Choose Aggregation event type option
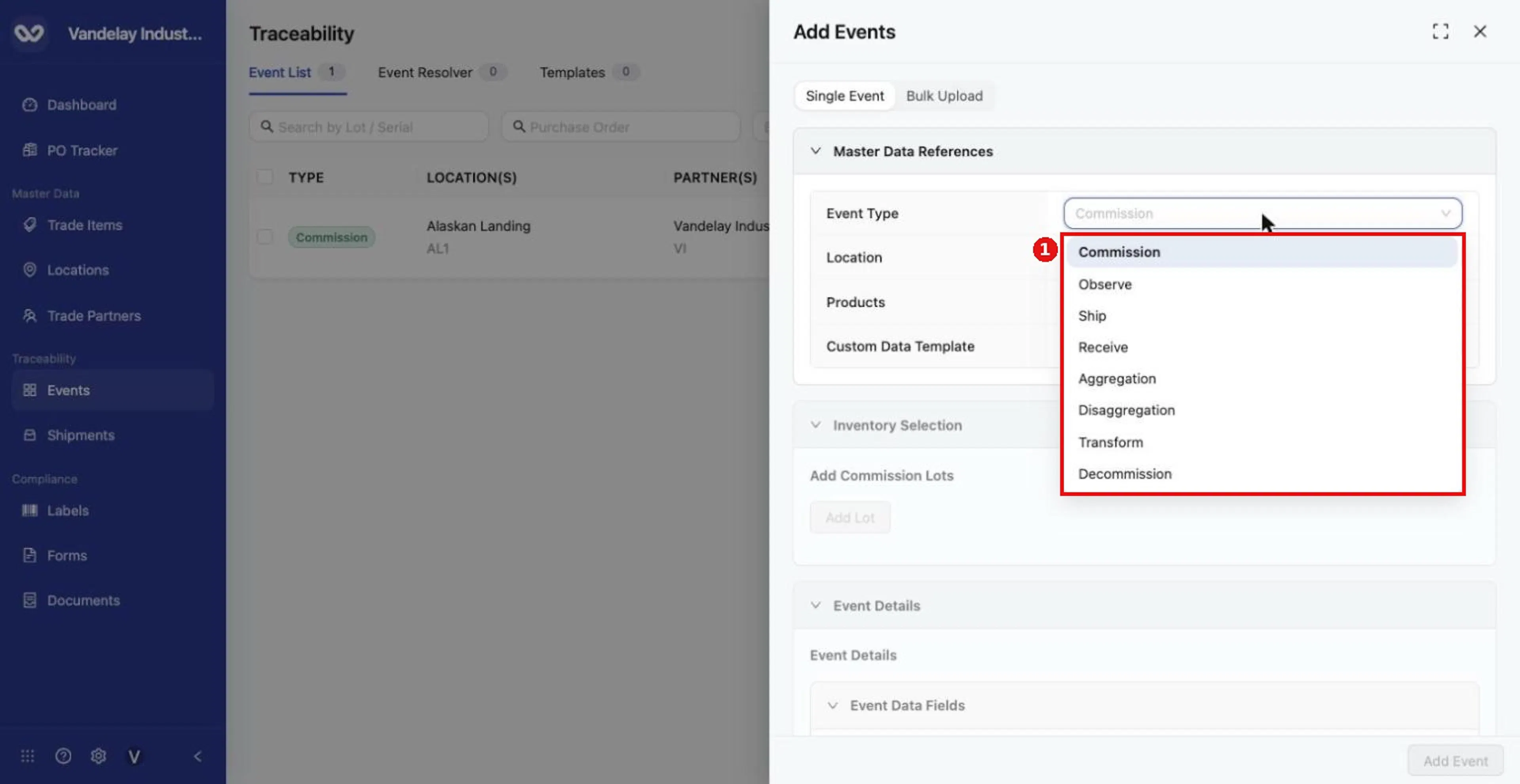This screenshot has height=784, width=1520. (1262, 379)
